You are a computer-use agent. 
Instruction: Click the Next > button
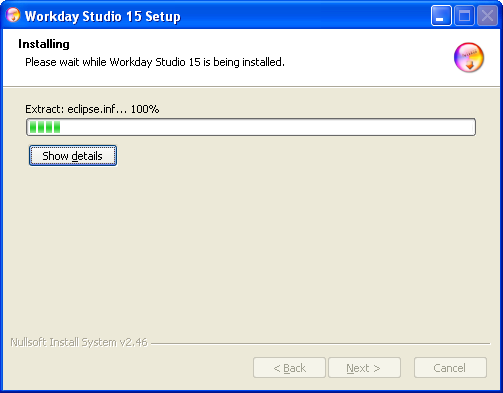click(x=364, y=368)
